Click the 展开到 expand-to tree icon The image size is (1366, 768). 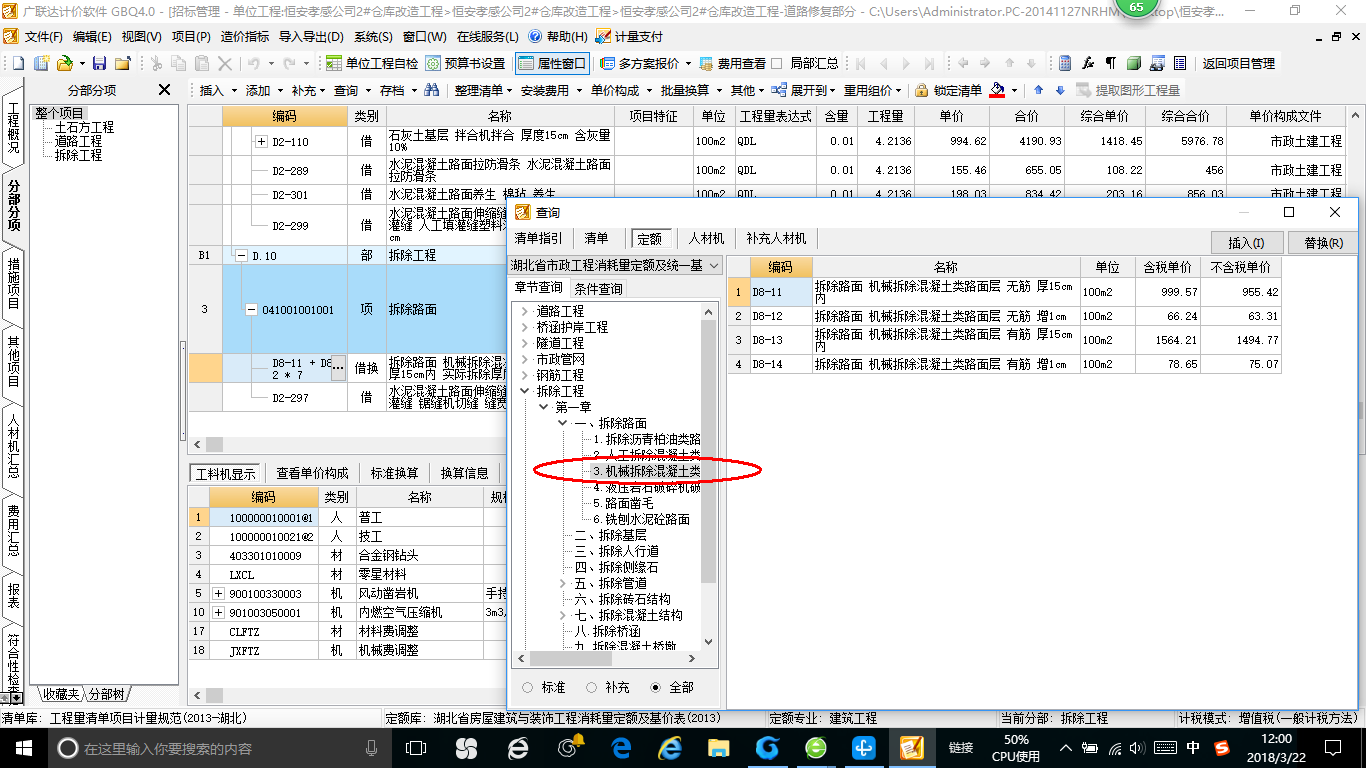click(781, 90)
